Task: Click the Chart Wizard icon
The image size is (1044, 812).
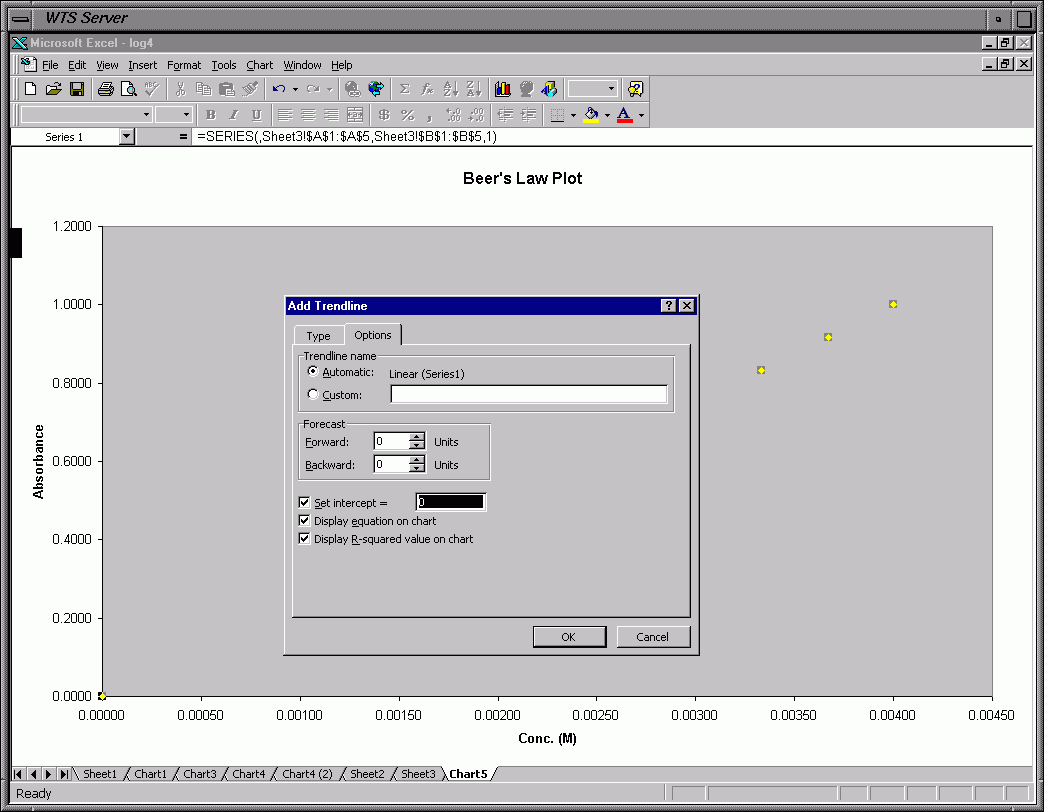Action: (x=503, y=89)
